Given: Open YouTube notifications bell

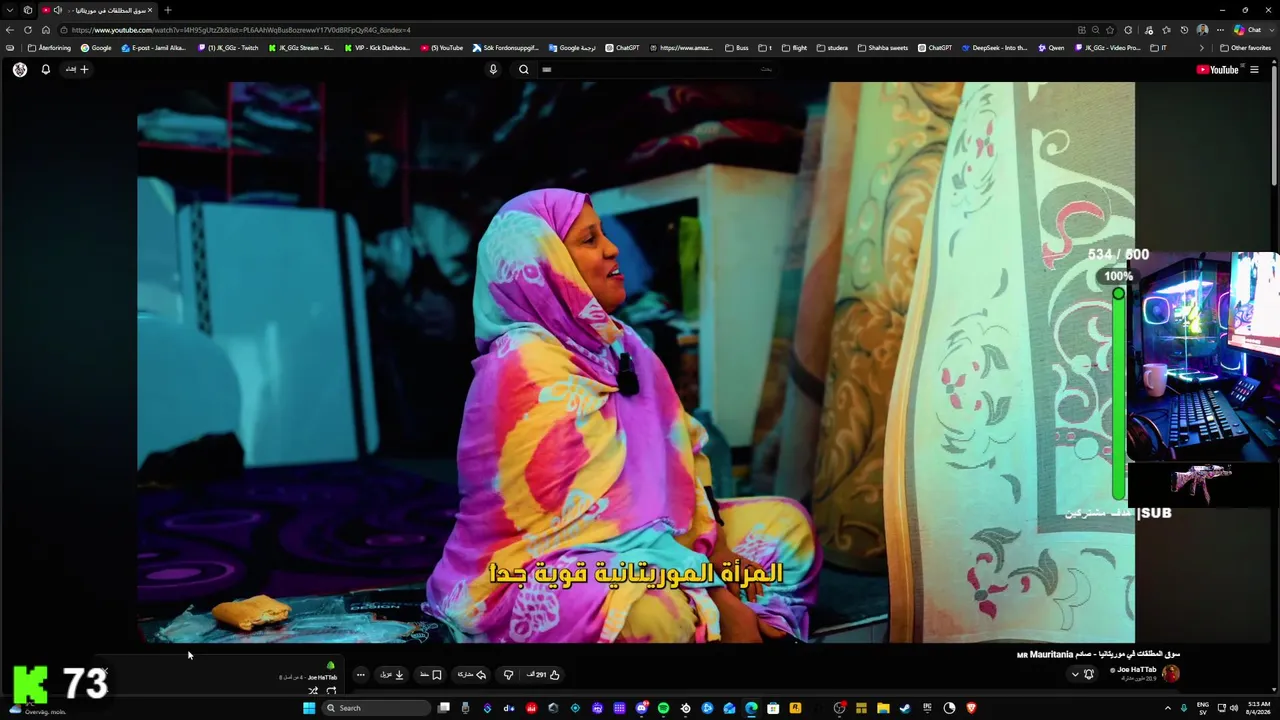Looking at the screenshot, I should [45, 70].
